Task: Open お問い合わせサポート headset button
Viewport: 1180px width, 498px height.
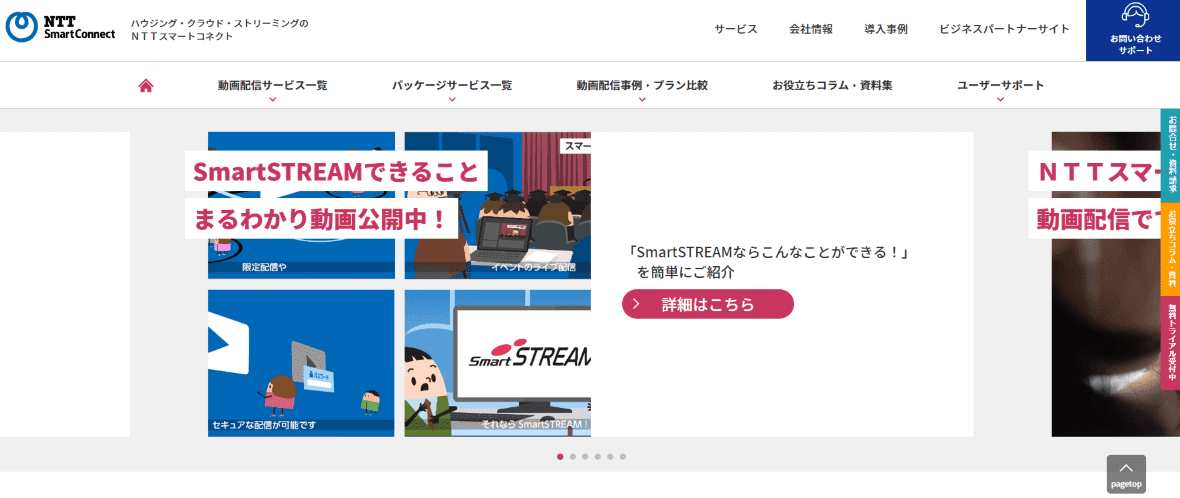Action: pos(1133,30)
